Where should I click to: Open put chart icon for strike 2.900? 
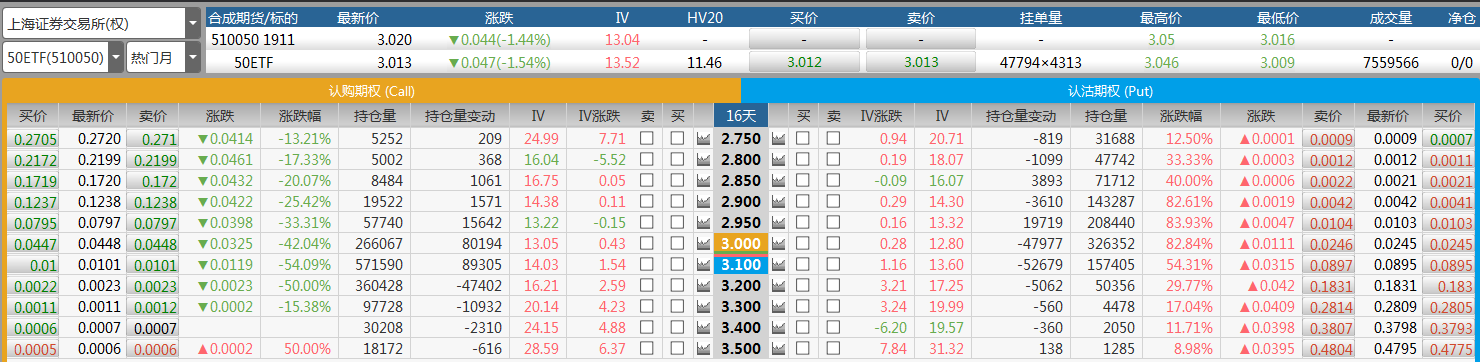click(x=778, y=201)
